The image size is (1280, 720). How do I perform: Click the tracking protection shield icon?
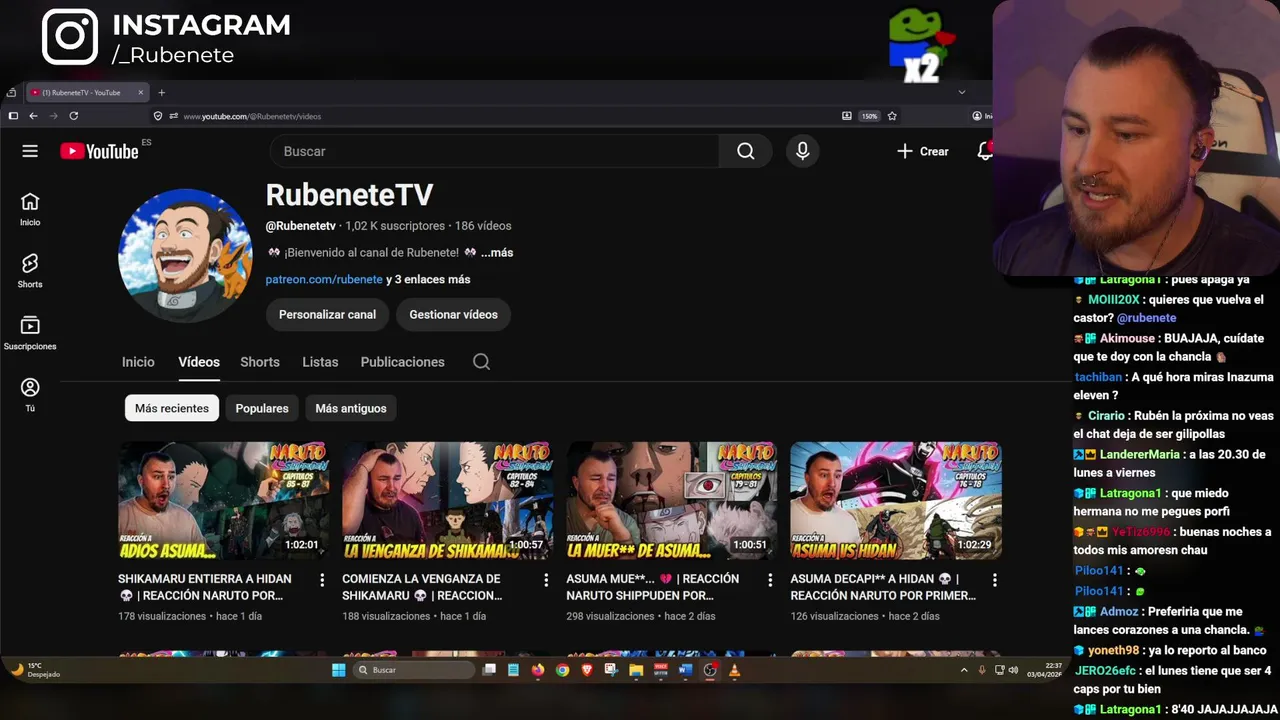pyautogui.click(x=158, y=116)
